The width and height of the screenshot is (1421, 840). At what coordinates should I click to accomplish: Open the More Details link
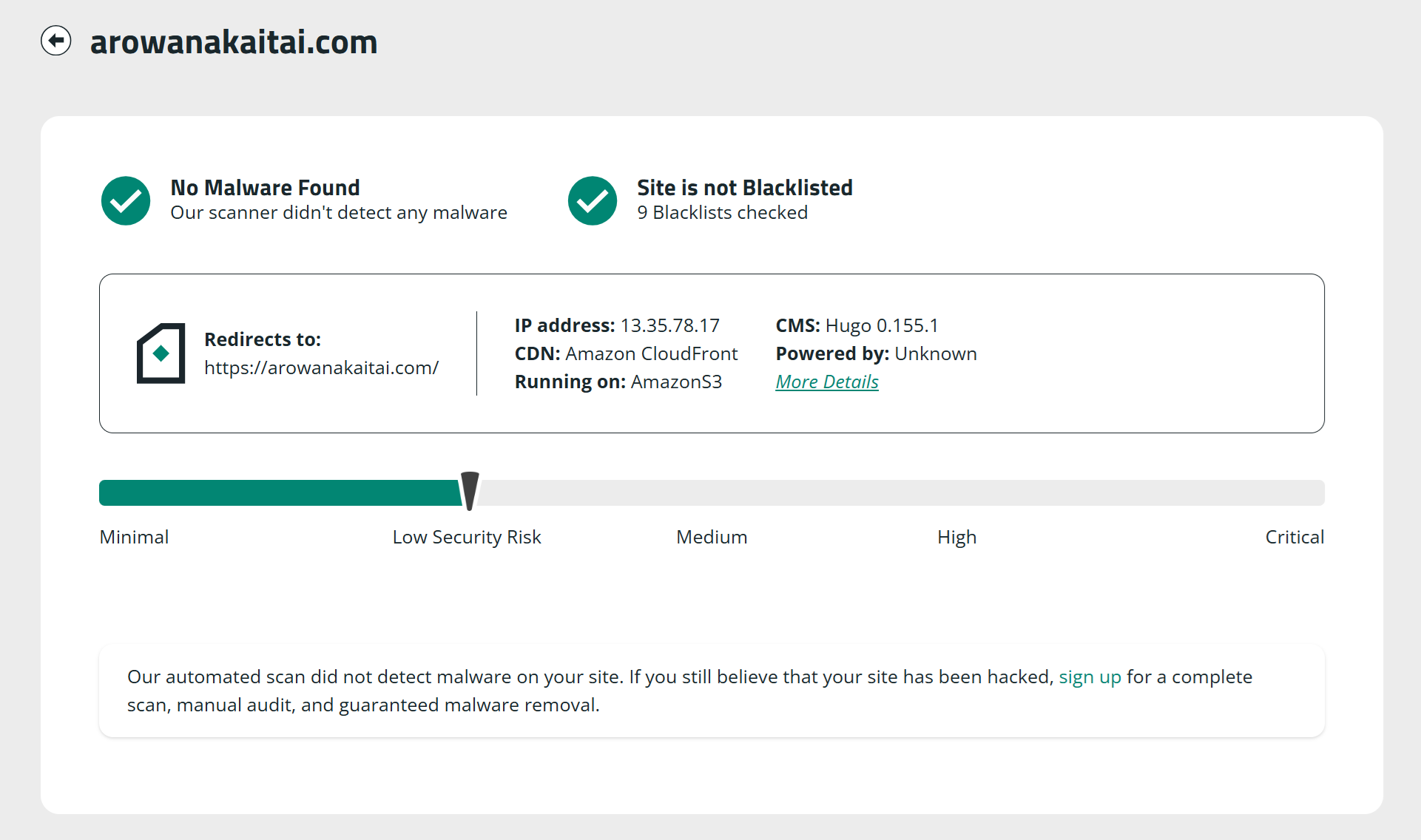[x=827, y=382]
